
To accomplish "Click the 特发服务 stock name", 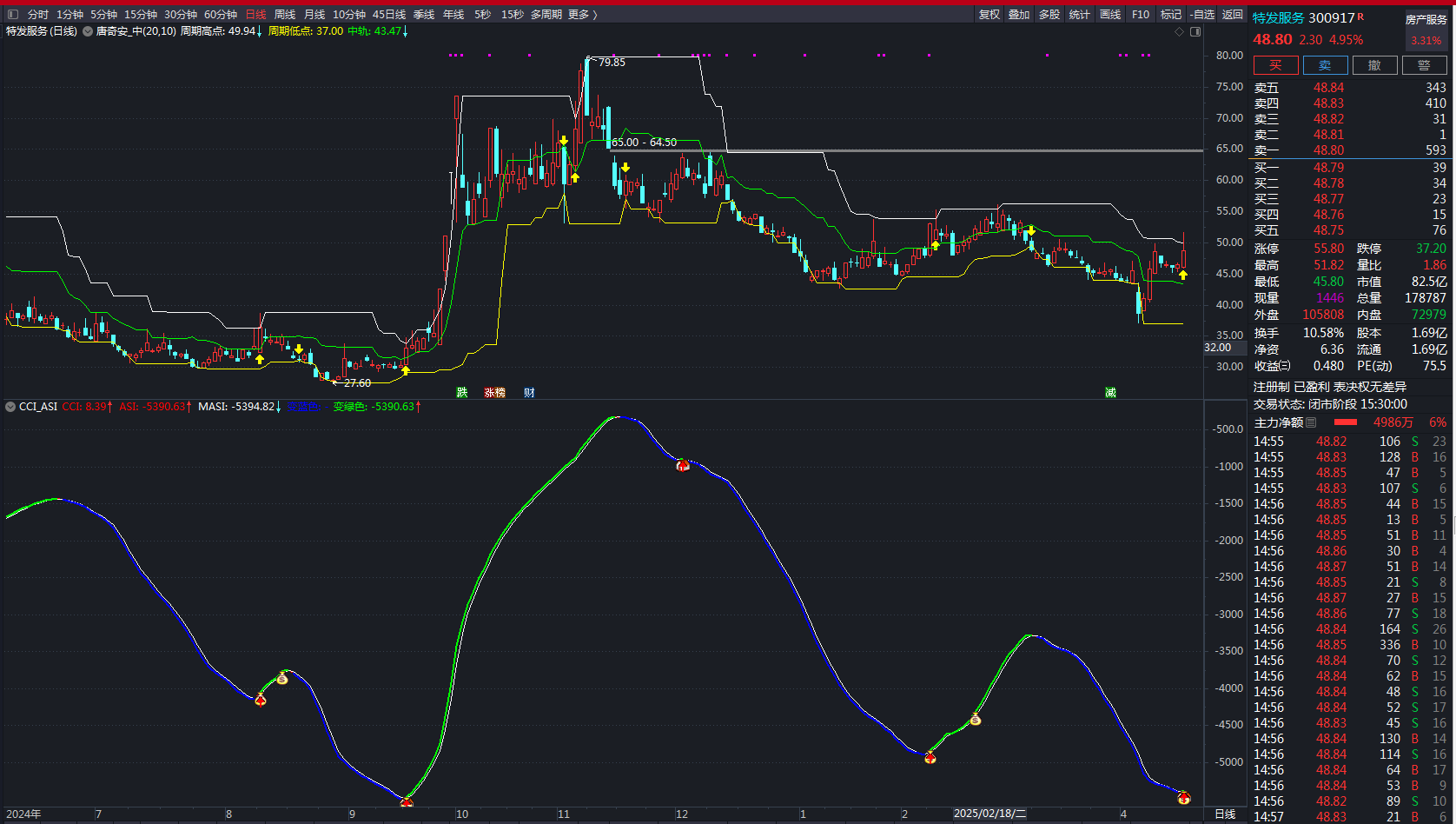I will point(1279,18).
